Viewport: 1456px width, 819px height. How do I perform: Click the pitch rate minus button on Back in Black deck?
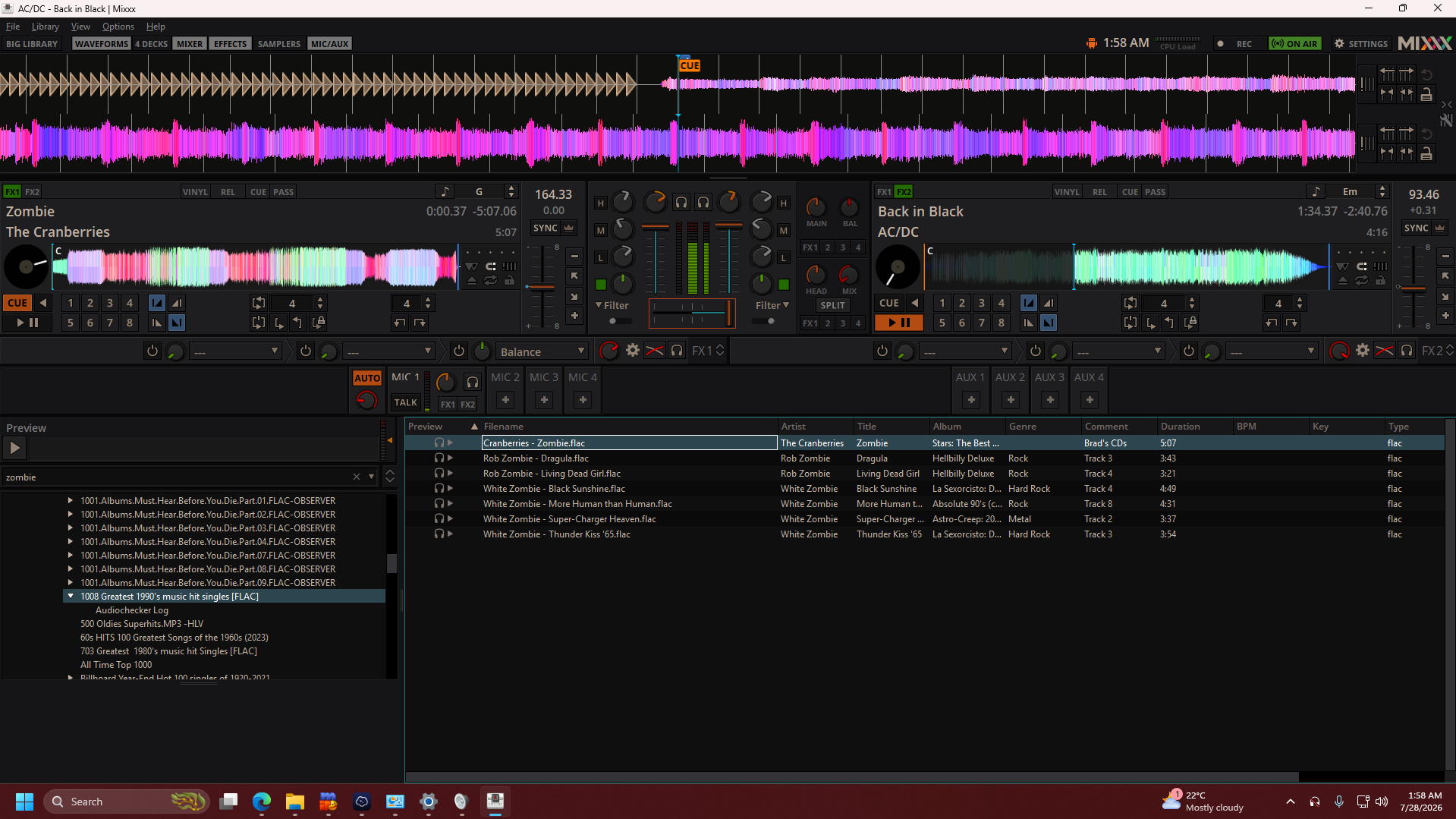coord(1445,256)
